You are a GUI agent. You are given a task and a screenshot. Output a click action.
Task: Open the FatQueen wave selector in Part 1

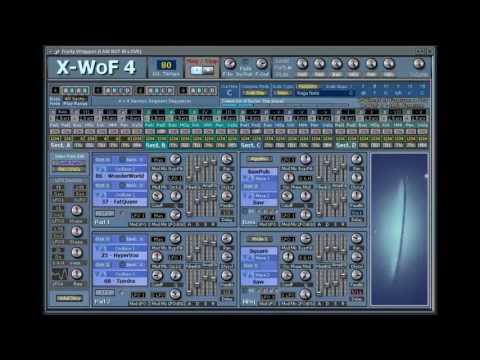120,202
